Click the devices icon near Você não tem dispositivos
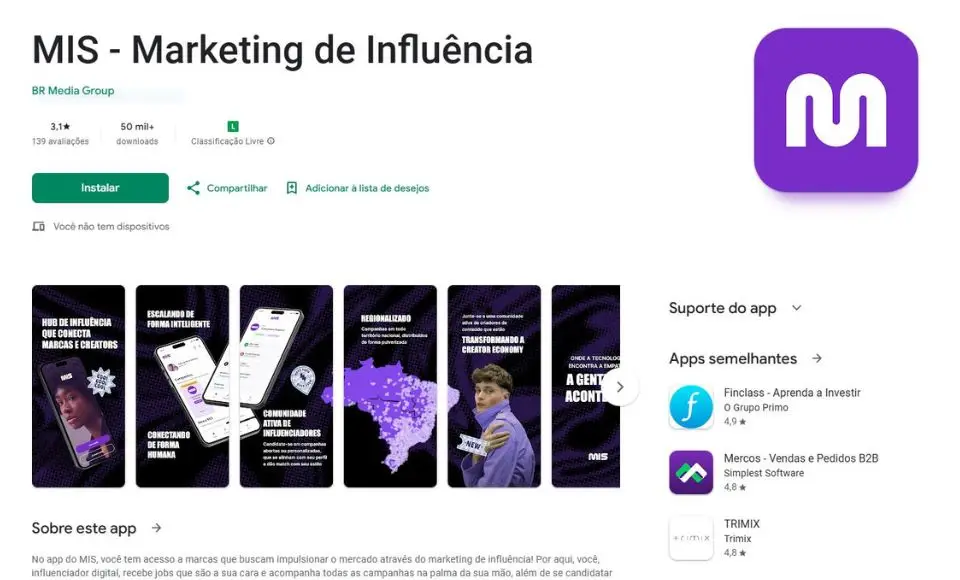This screenshot has height=580, width=960. coord(39,227)
